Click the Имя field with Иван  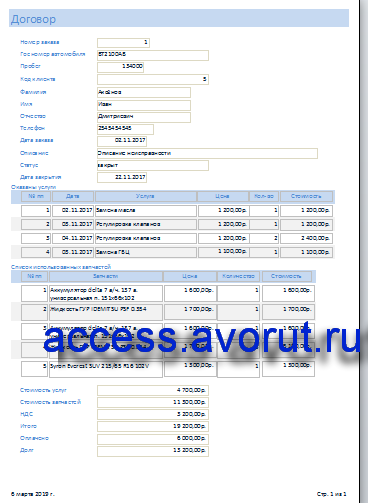click(144, 105)
